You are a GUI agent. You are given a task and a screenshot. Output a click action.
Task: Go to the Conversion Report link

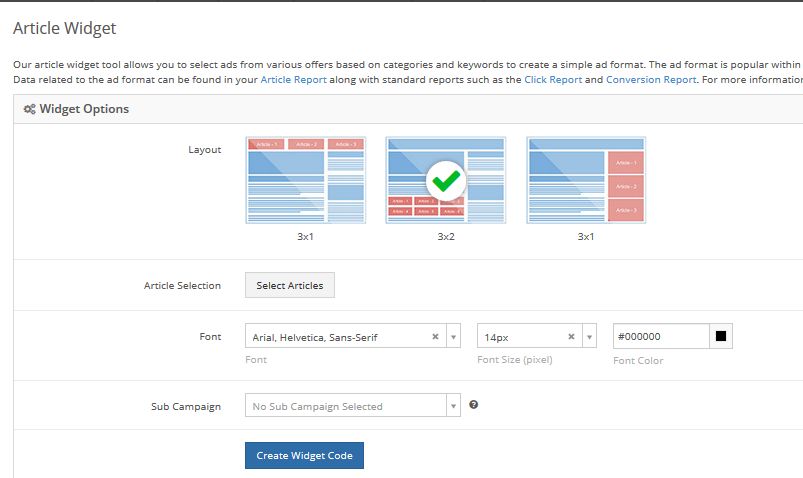click(x=651, y=79)
